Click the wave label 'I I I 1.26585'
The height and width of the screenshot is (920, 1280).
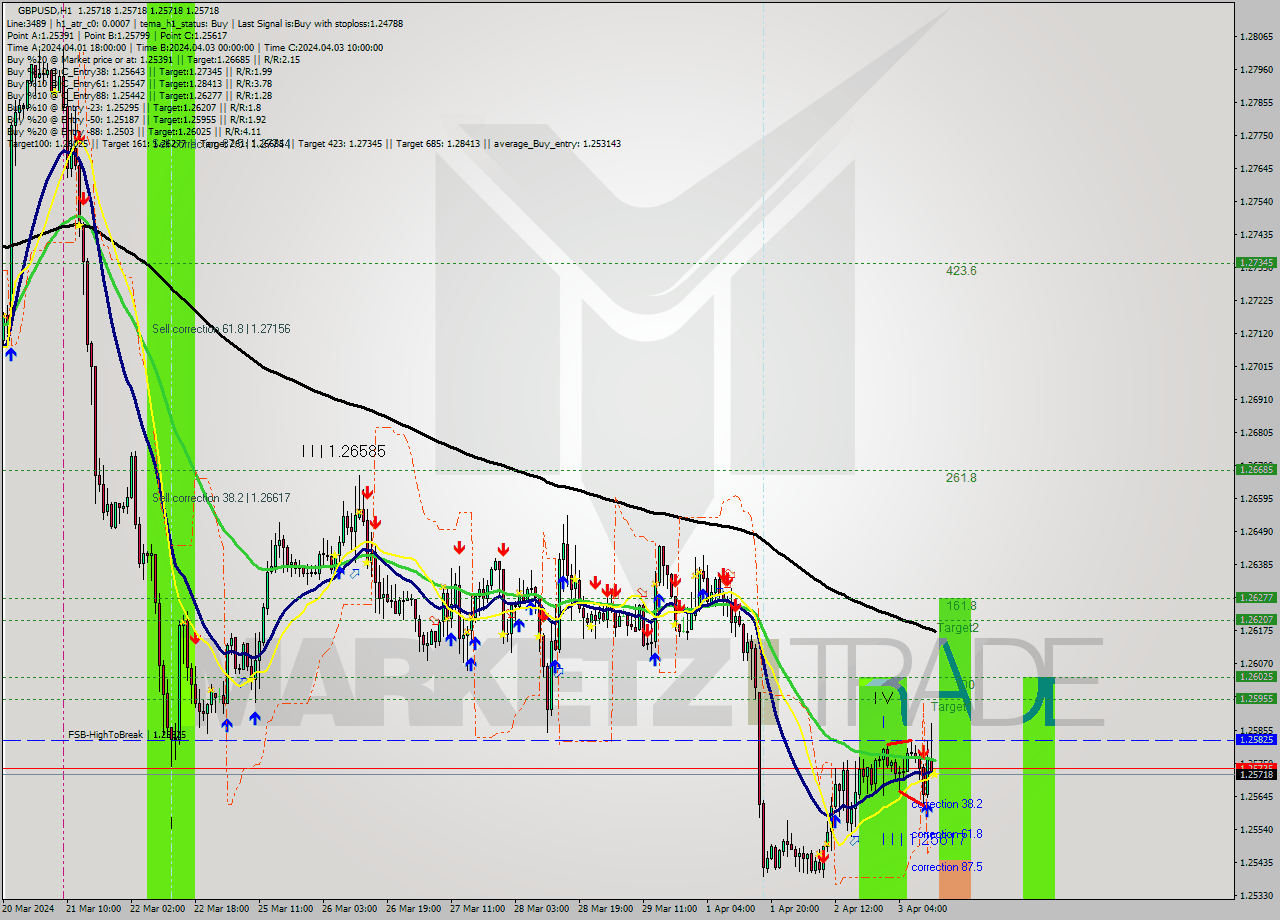tap(343, 452)
